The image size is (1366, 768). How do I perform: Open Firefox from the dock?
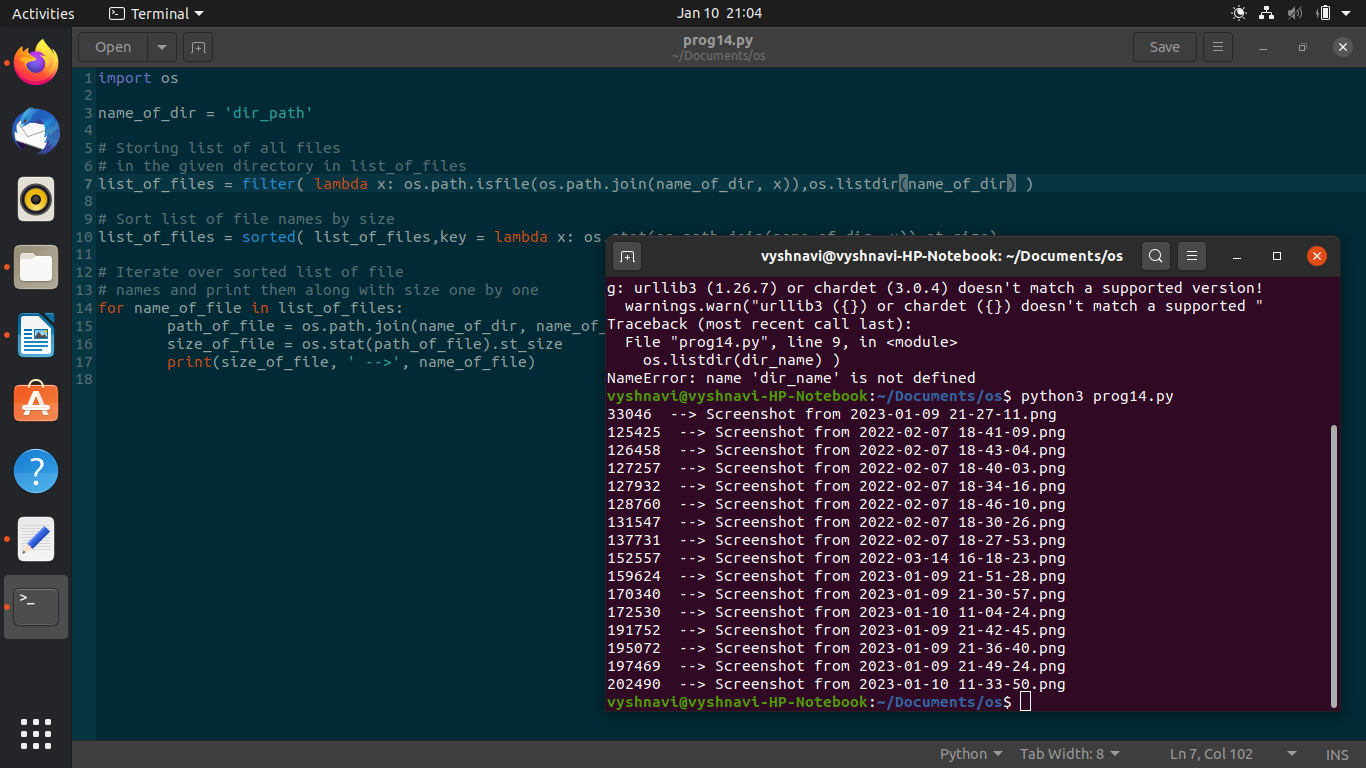click(x=36, y=63)
